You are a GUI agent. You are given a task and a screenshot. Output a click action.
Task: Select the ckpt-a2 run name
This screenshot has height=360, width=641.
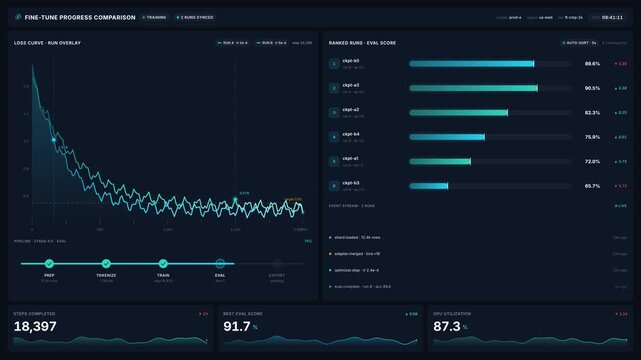[x=351, y=110]
